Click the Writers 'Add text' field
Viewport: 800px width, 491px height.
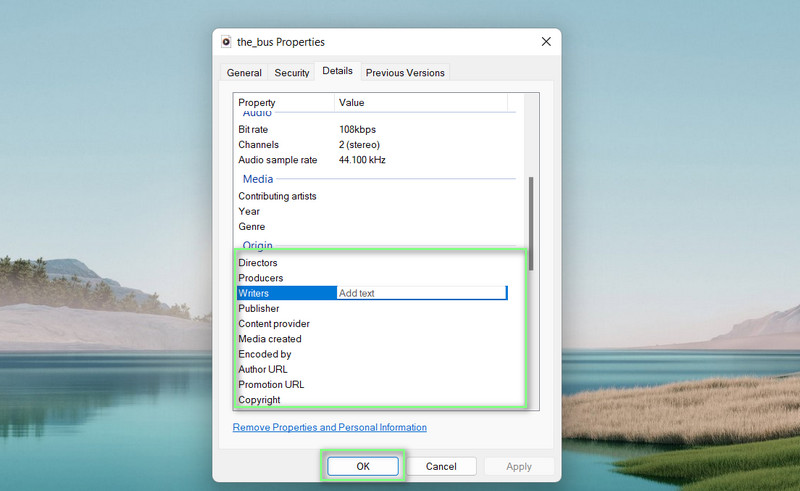click(x=421, y=293)
